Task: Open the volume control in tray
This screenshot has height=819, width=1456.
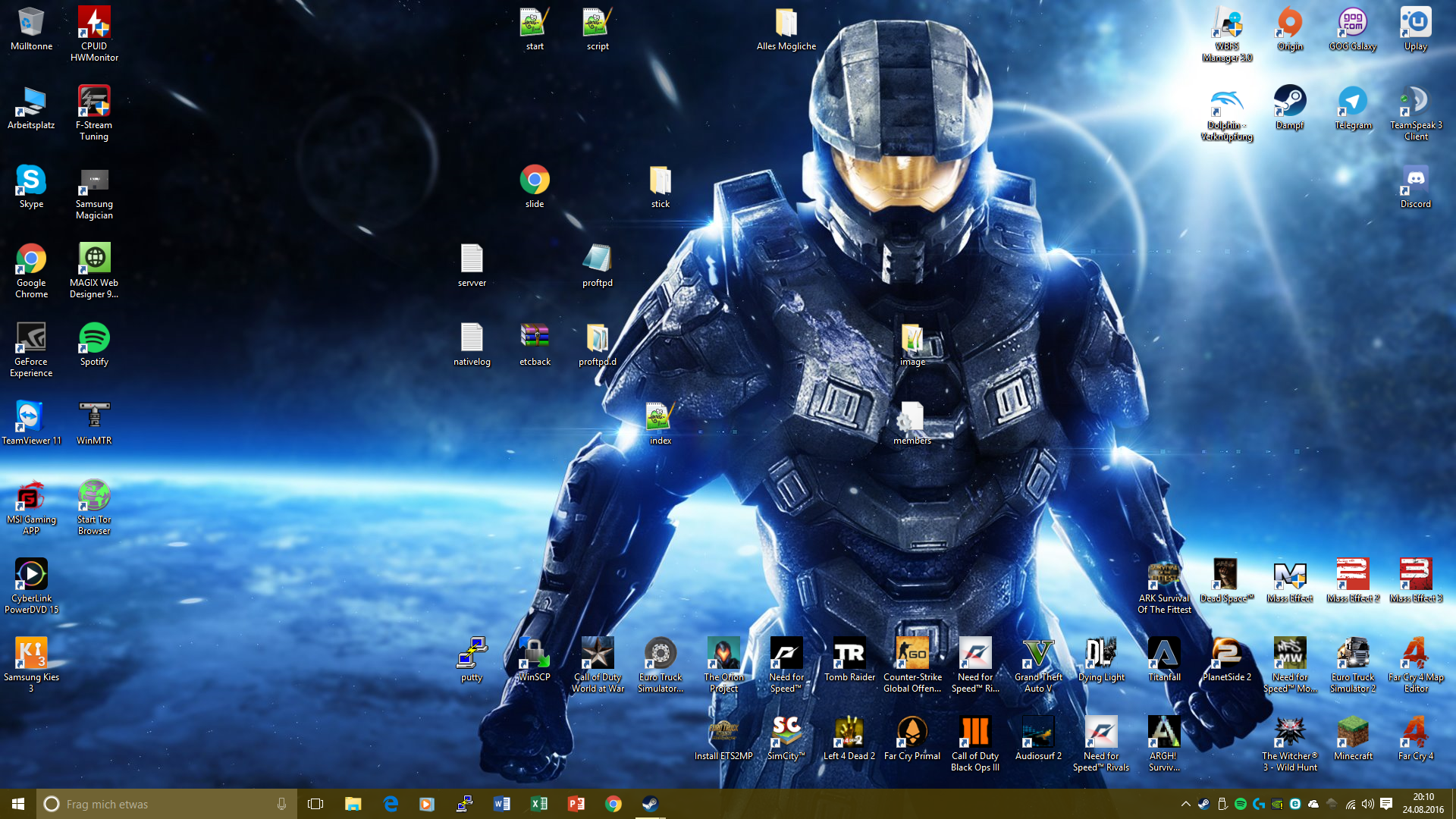Action: pos(1367,804)
